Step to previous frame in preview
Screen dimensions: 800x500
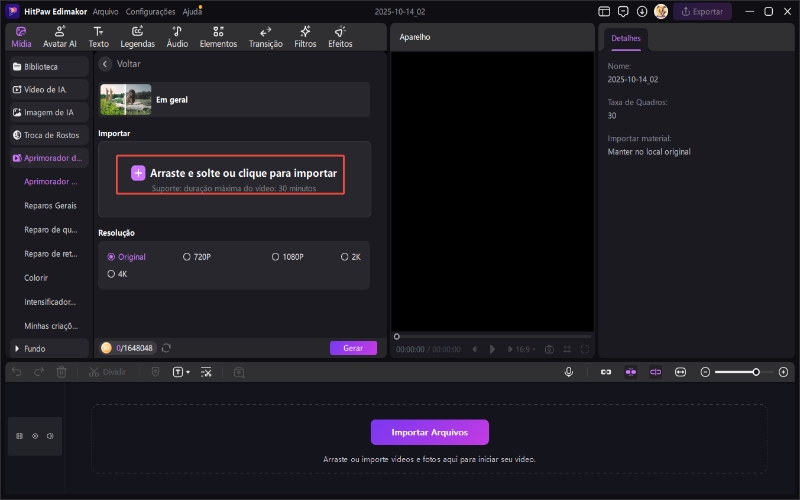474,349
